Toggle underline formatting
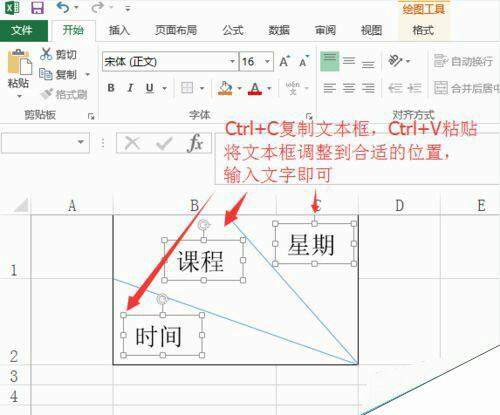Screen dimensions: 500x415 (150, 88)
